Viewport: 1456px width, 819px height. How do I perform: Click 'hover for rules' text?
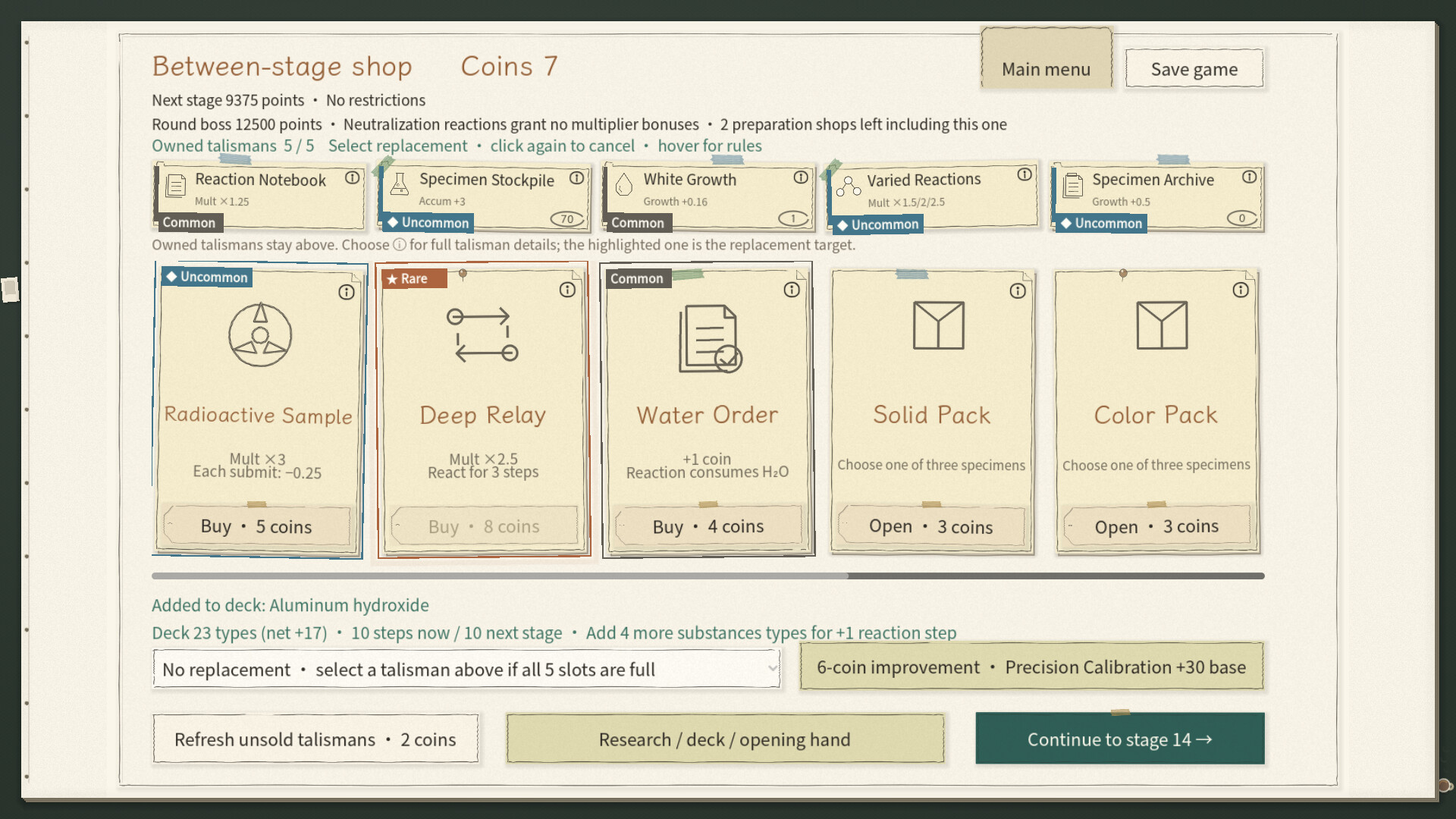click(710, 146)
